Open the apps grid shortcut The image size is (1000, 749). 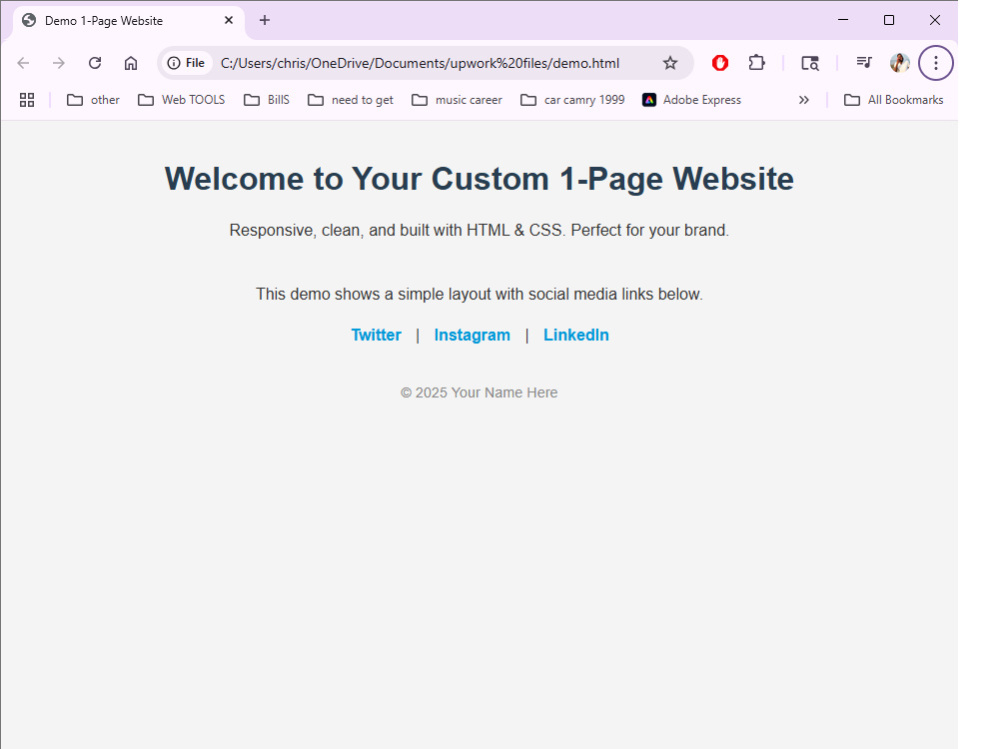point(27,100)
